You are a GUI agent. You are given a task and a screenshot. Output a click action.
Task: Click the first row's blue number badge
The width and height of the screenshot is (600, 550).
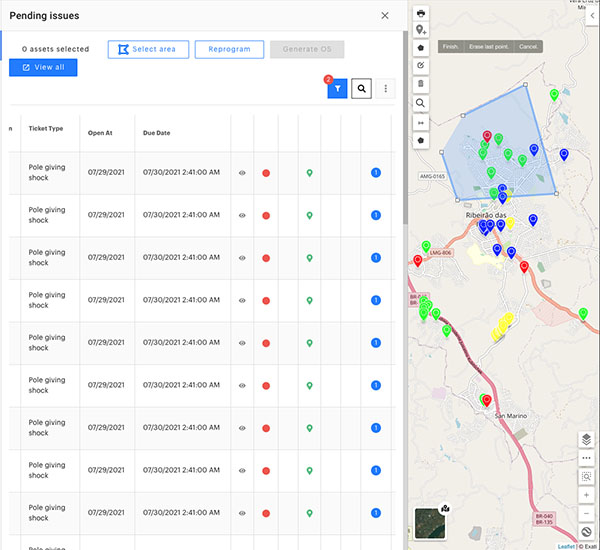tap(376, 173)
